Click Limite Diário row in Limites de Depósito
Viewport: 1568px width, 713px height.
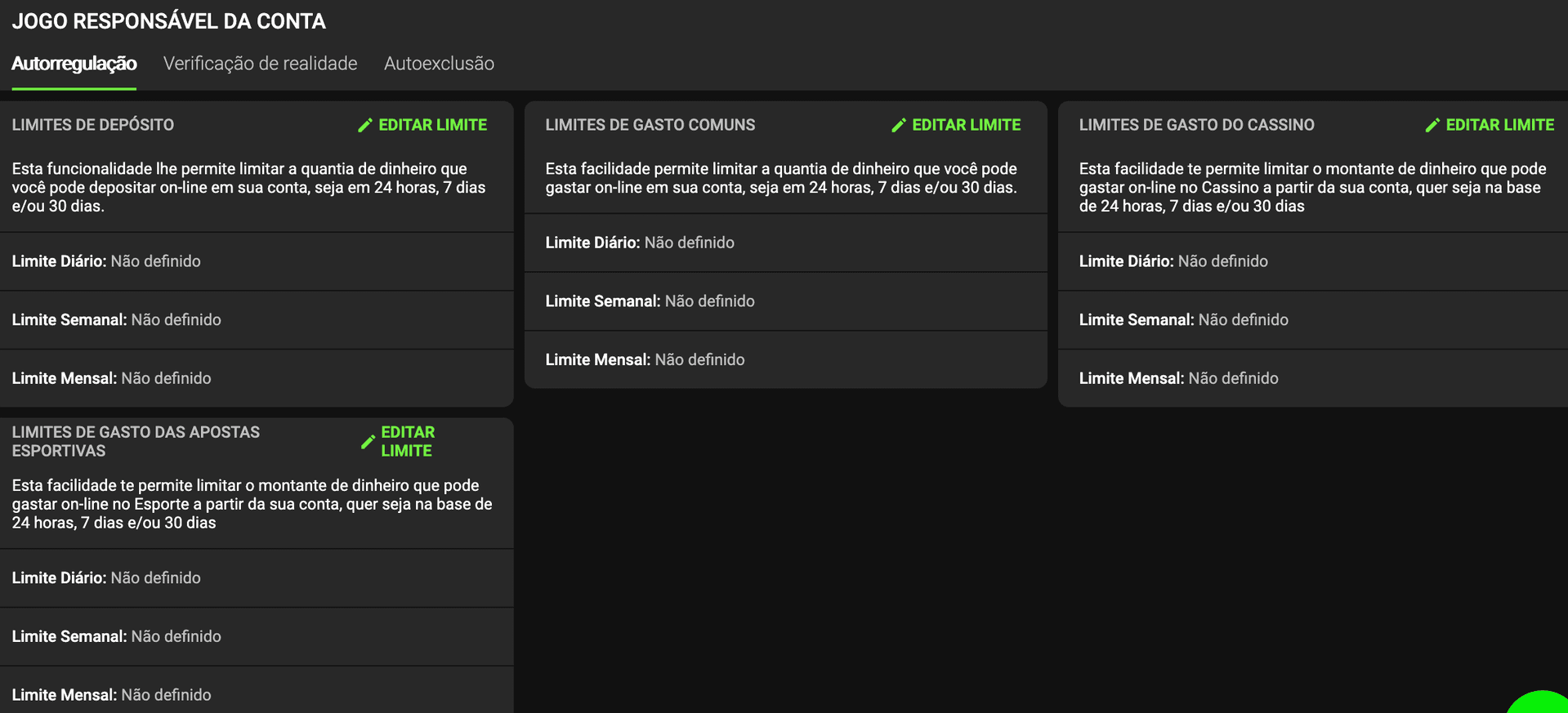257,261
